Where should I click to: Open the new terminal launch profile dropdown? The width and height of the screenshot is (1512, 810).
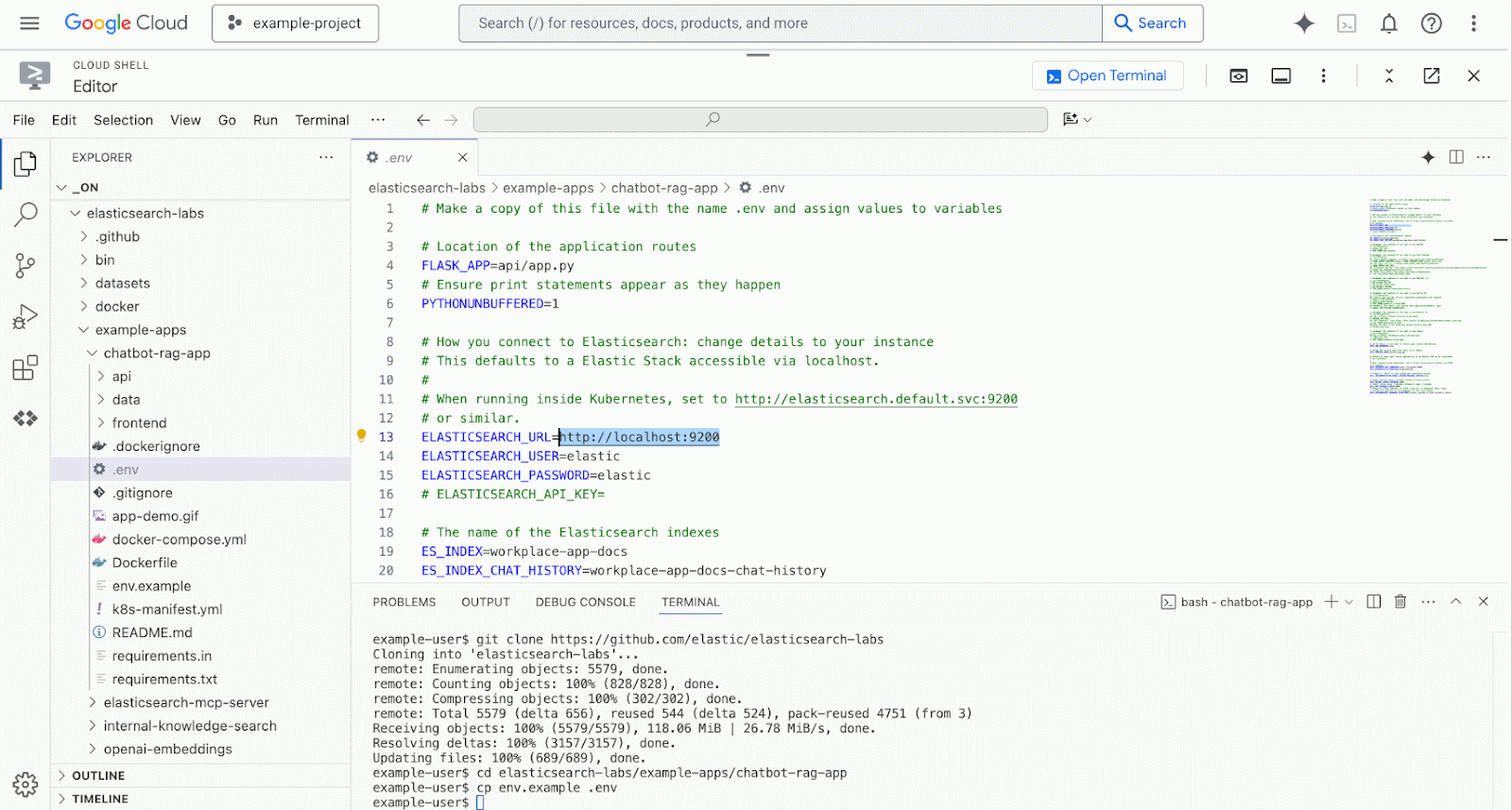pos(1349,602)
